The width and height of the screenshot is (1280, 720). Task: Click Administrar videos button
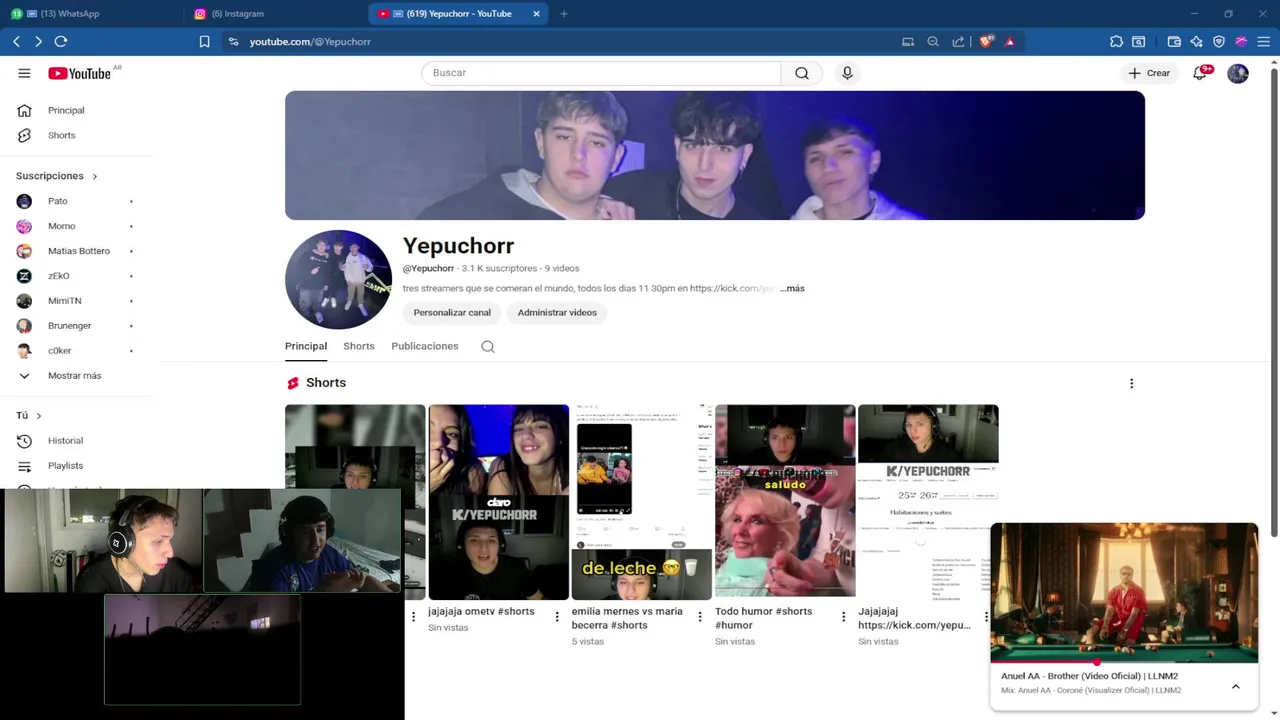pyautogui.click(x=557, y=313)
